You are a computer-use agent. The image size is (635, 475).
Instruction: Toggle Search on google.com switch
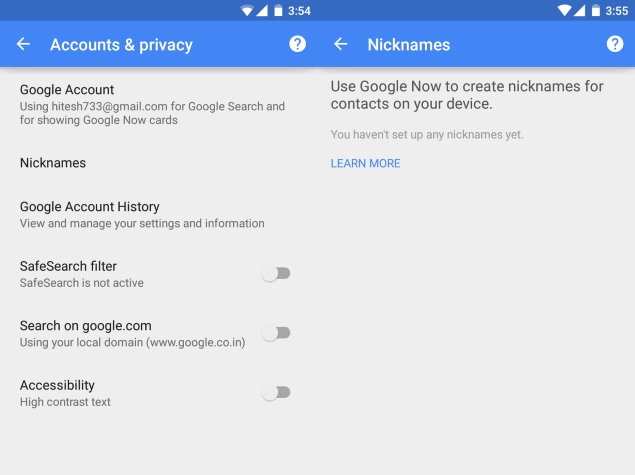tap(276, 333)
